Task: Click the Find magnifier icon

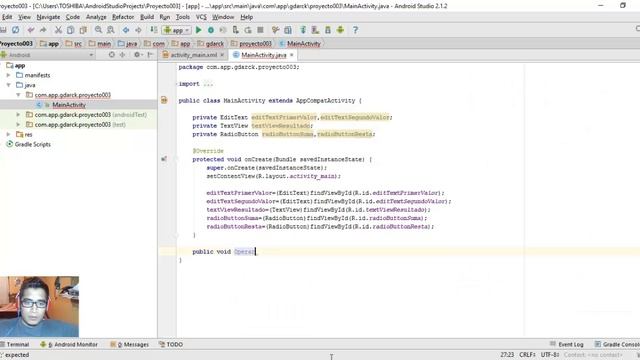Action: [x=98, y=30]
